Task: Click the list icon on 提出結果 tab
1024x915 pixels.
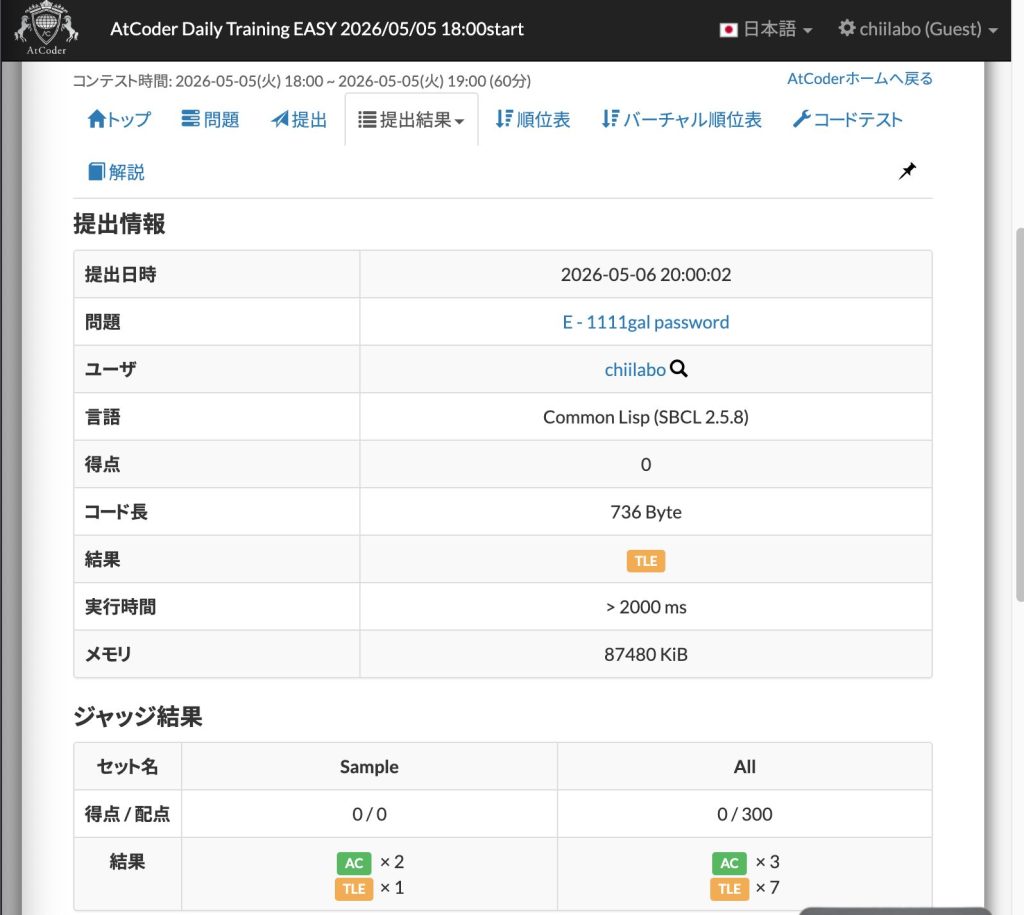Action: pos(367,120)
